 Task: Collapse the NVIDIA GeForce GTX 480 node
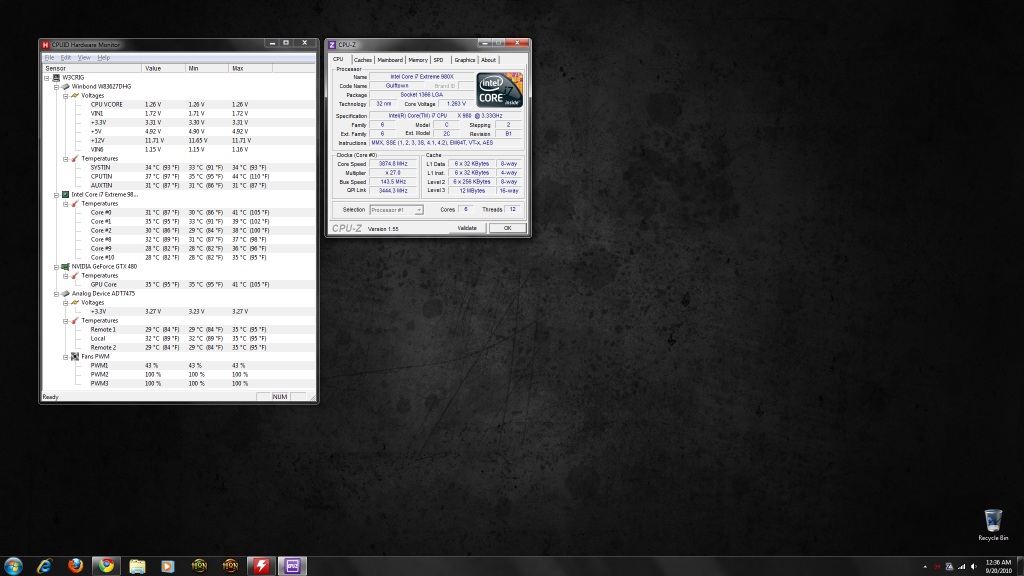tap(57, 267)
